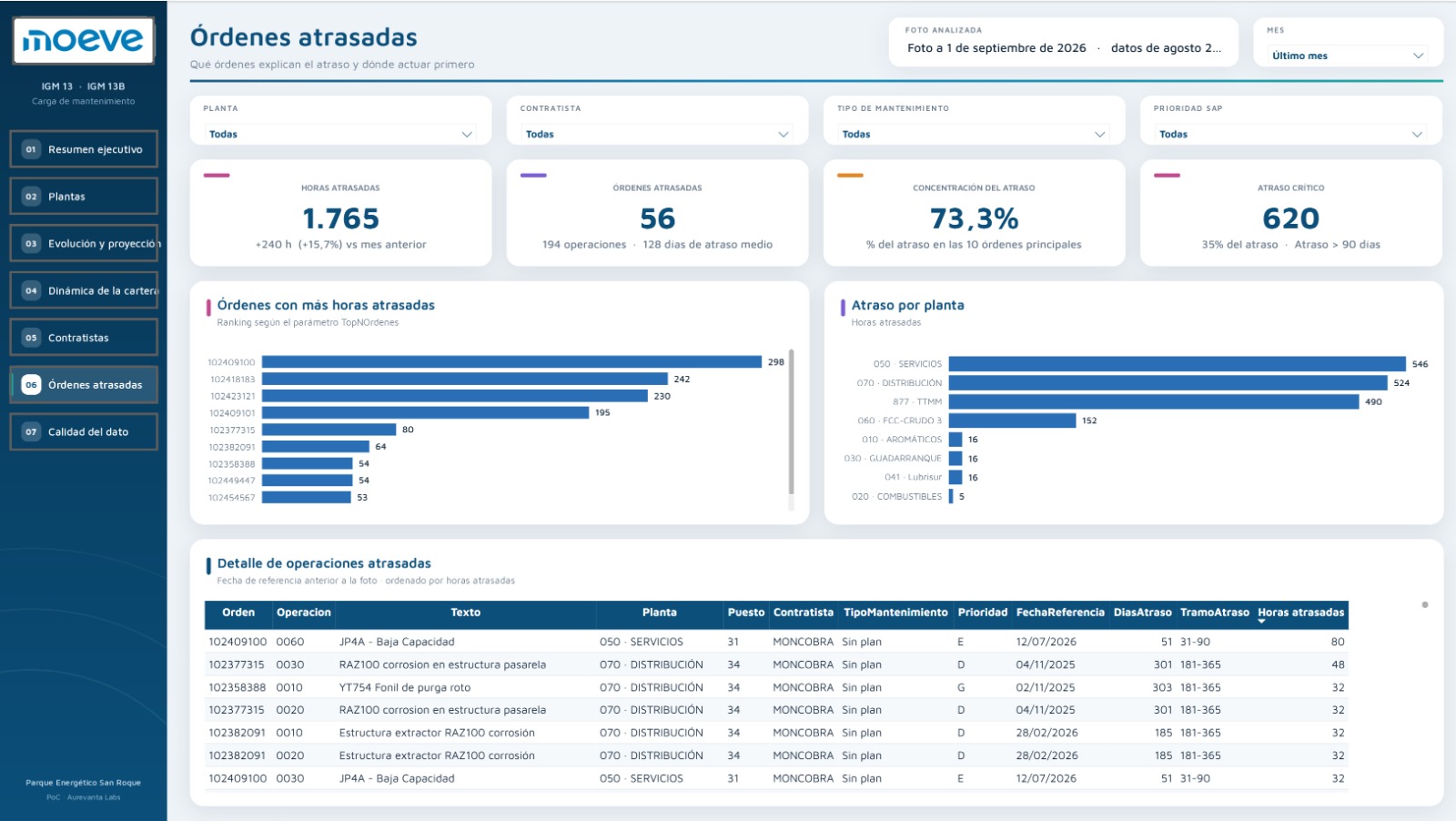Click the Horas atrasadas 1.765 card
This screenshot has width=1456, height=821.
tap(340, 213)
